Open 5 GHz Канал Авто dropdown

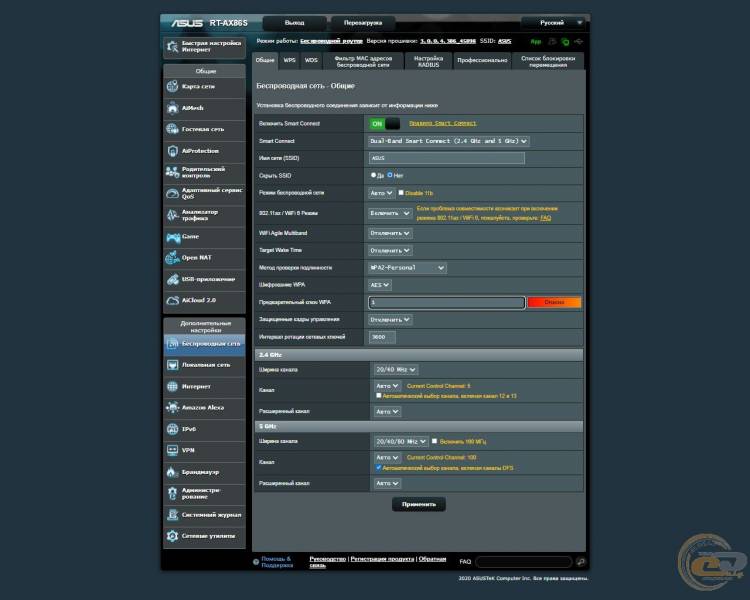pos(387,457)
